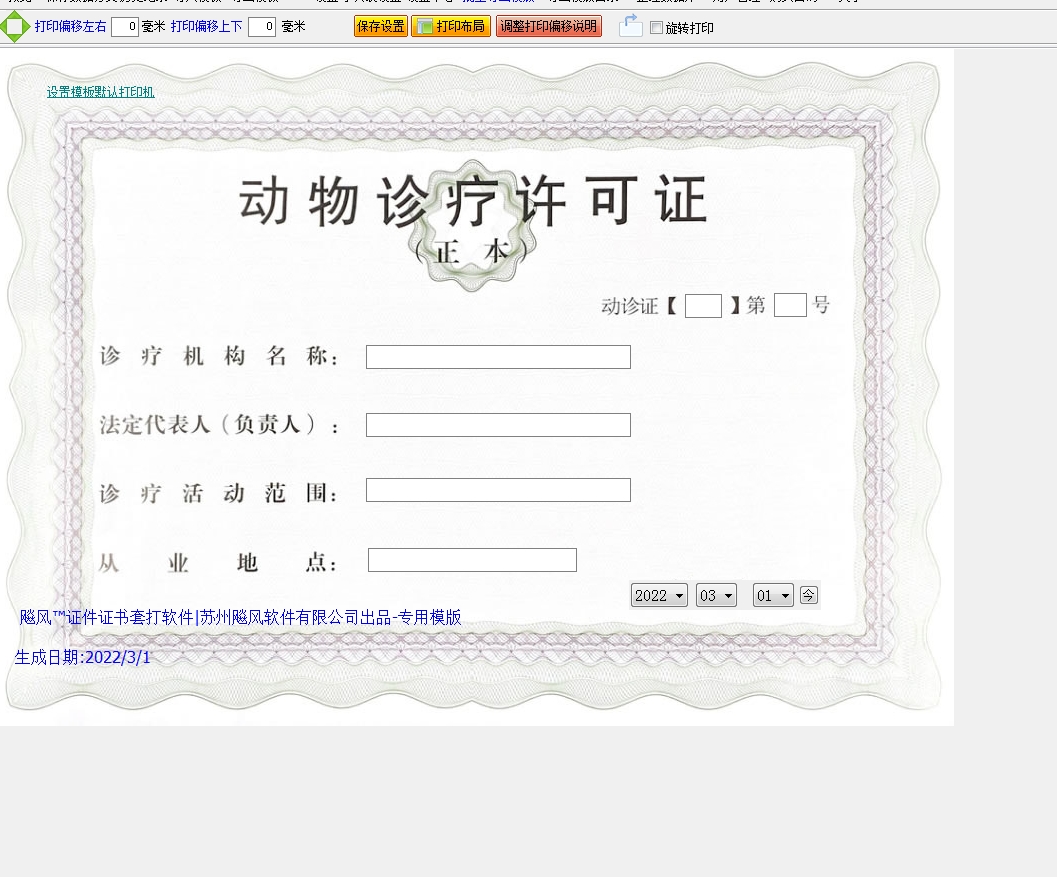The image size is (1057, 877).
Task: Click the 法定代表人(负责人) text field
Action: point(498,425)
